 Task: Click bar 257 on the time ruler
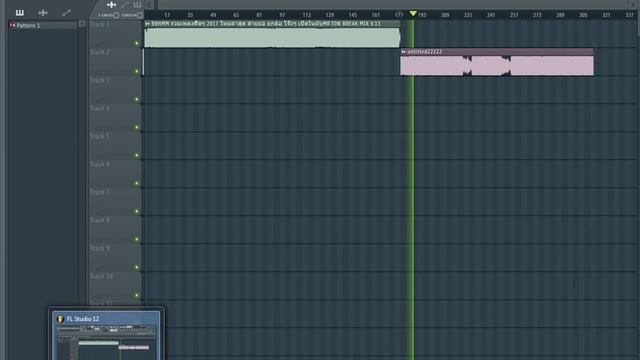point(514,15)
